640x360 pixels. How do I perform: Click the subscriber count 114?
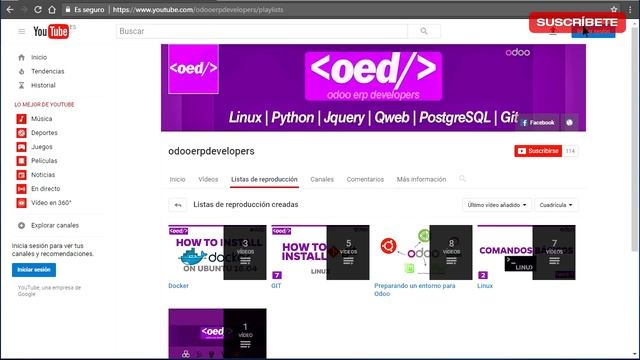coord(570,151)
